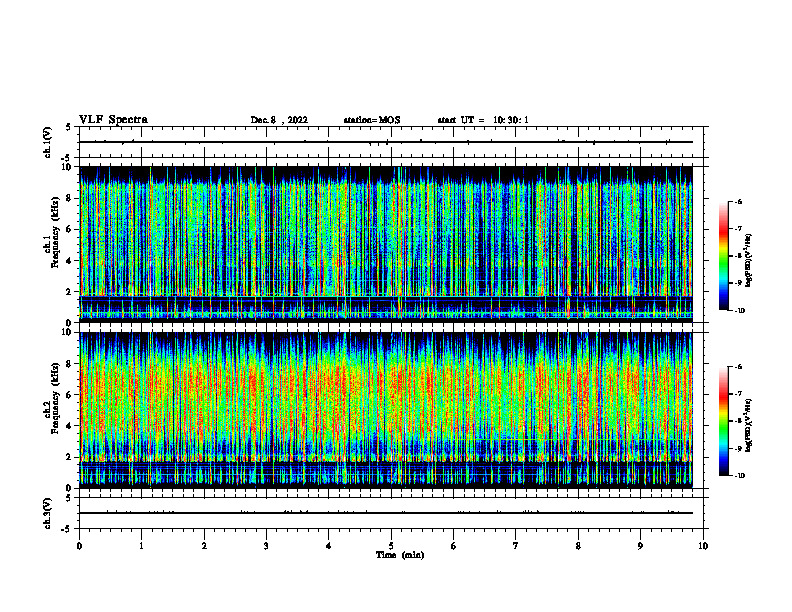
Task: Click the time axis tick label "8"
Action: coord(578,546)
